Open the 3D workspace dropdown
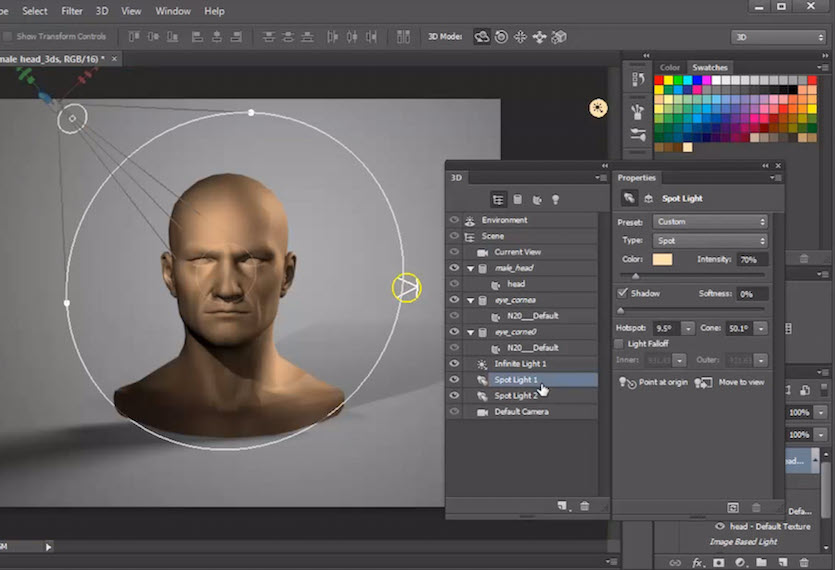 tap(778, 37)
